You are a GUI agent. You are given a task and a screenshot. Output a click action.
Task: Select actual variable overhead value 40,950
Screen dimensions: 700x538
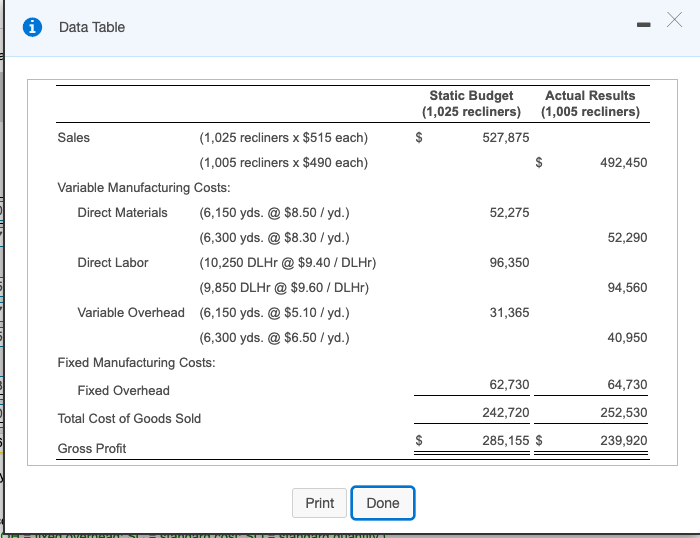(627, 338)
